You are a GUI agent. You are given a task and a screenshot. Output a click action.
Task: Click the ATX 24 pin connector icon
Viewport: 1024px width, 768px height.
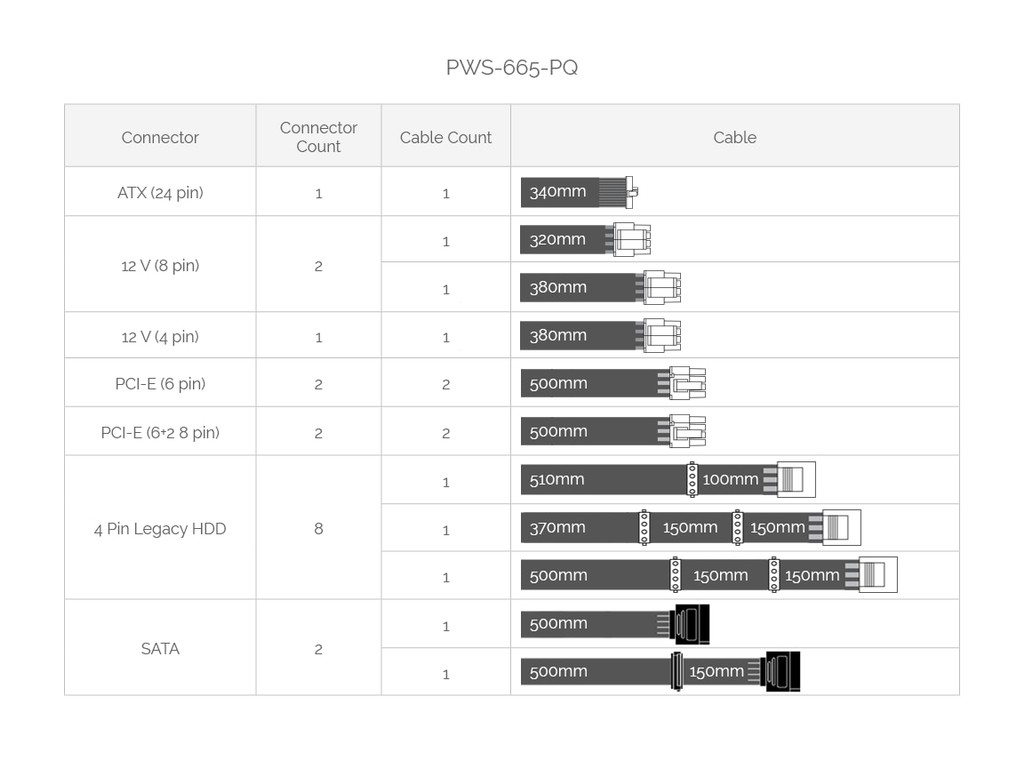[630, 191]
